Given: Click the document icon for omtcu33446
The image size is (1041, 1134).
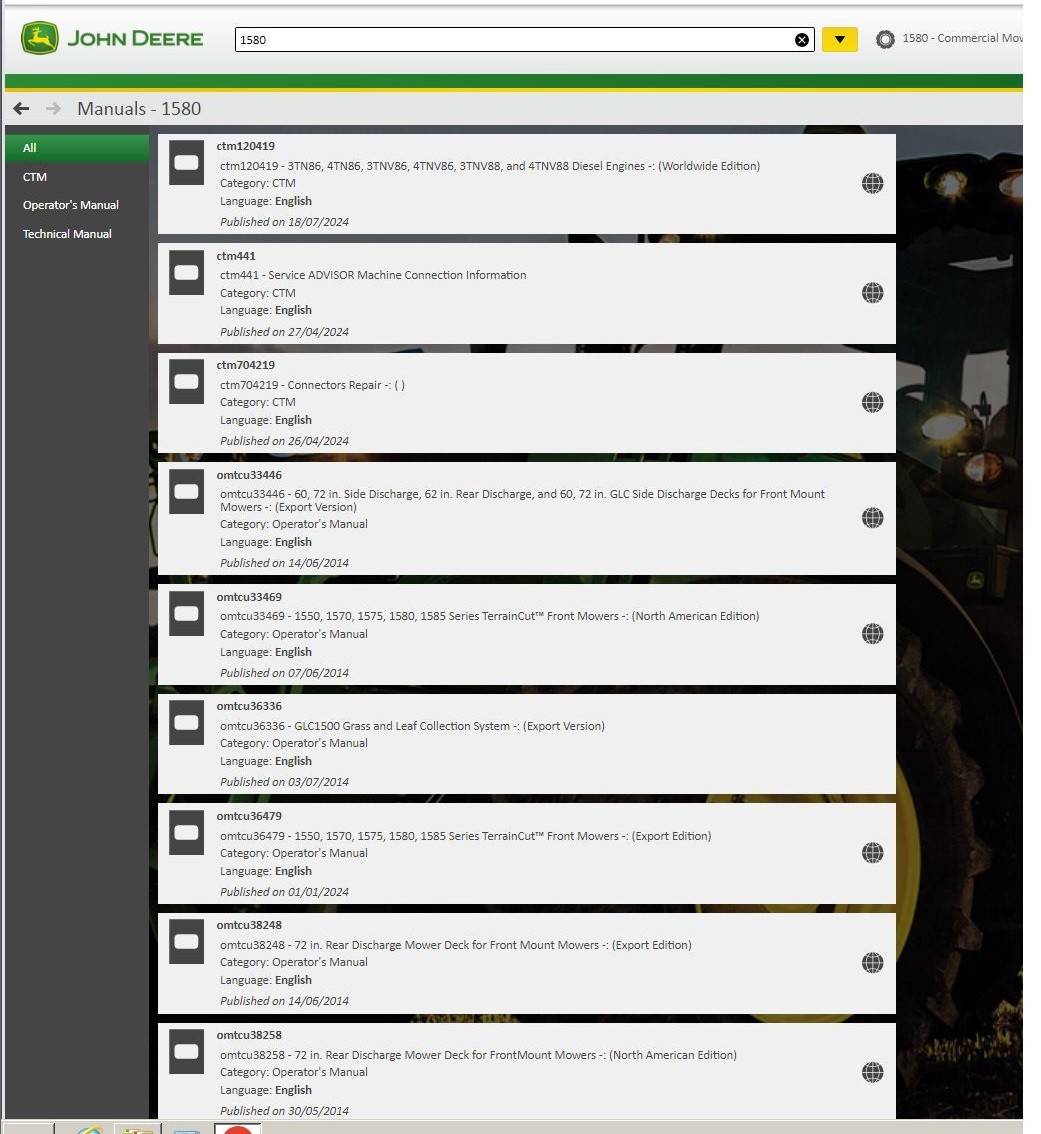Looking at the screenshot, I should (x=186, y=492).
